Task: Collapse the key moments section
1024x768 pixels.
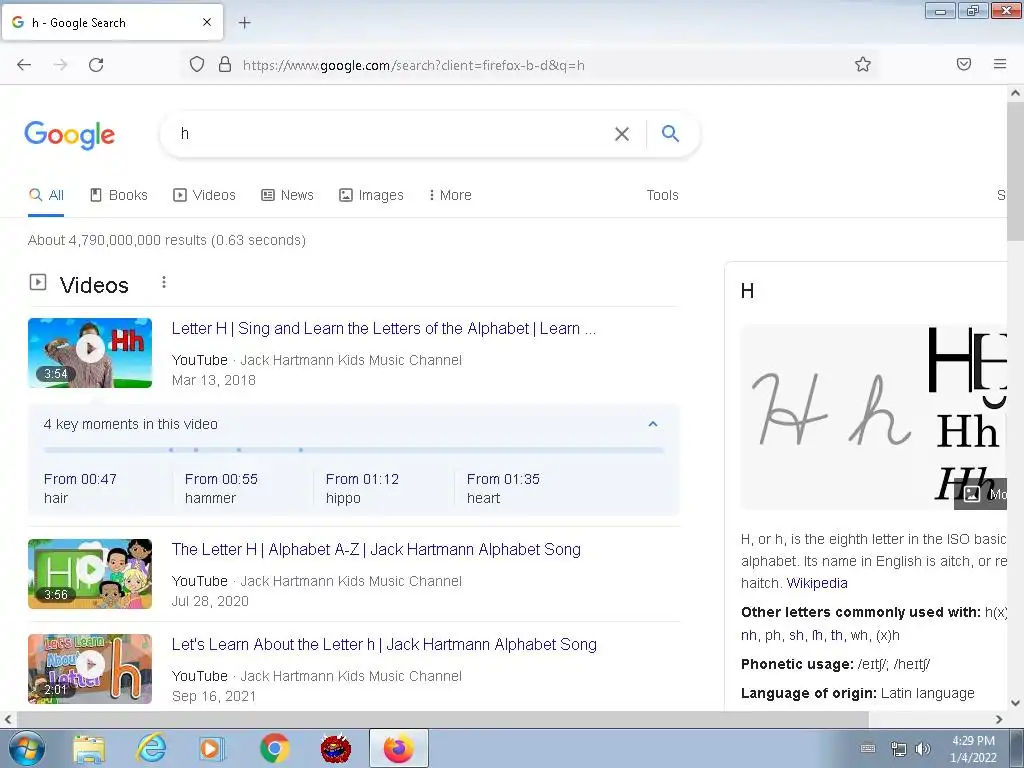Action: pyautogui.click(x=652, y=424)
